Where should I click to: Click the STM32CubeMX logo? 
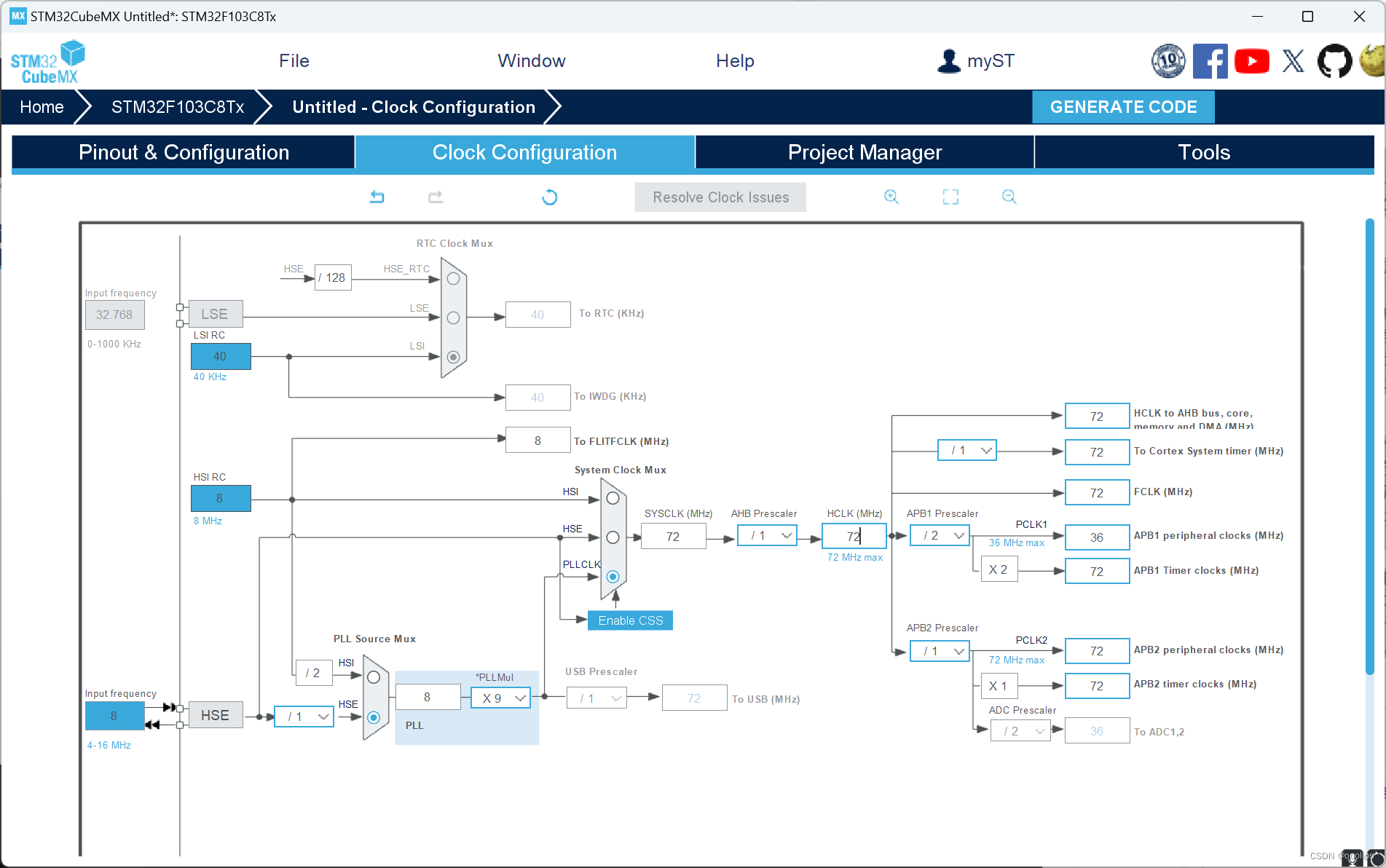(x=48, y=62)
